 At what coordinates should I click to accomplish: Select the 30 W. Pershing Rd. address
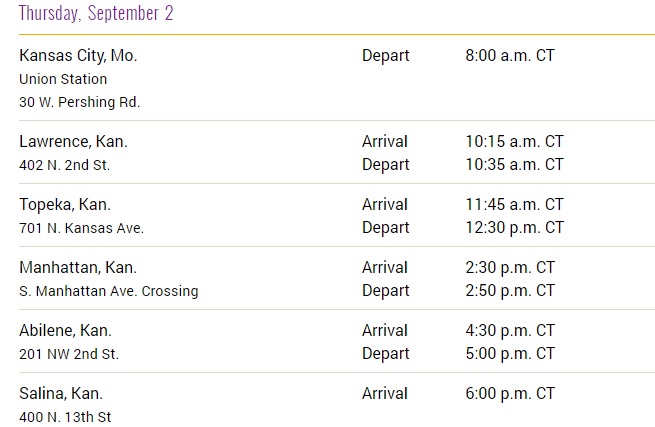click(x=80, y=102)
